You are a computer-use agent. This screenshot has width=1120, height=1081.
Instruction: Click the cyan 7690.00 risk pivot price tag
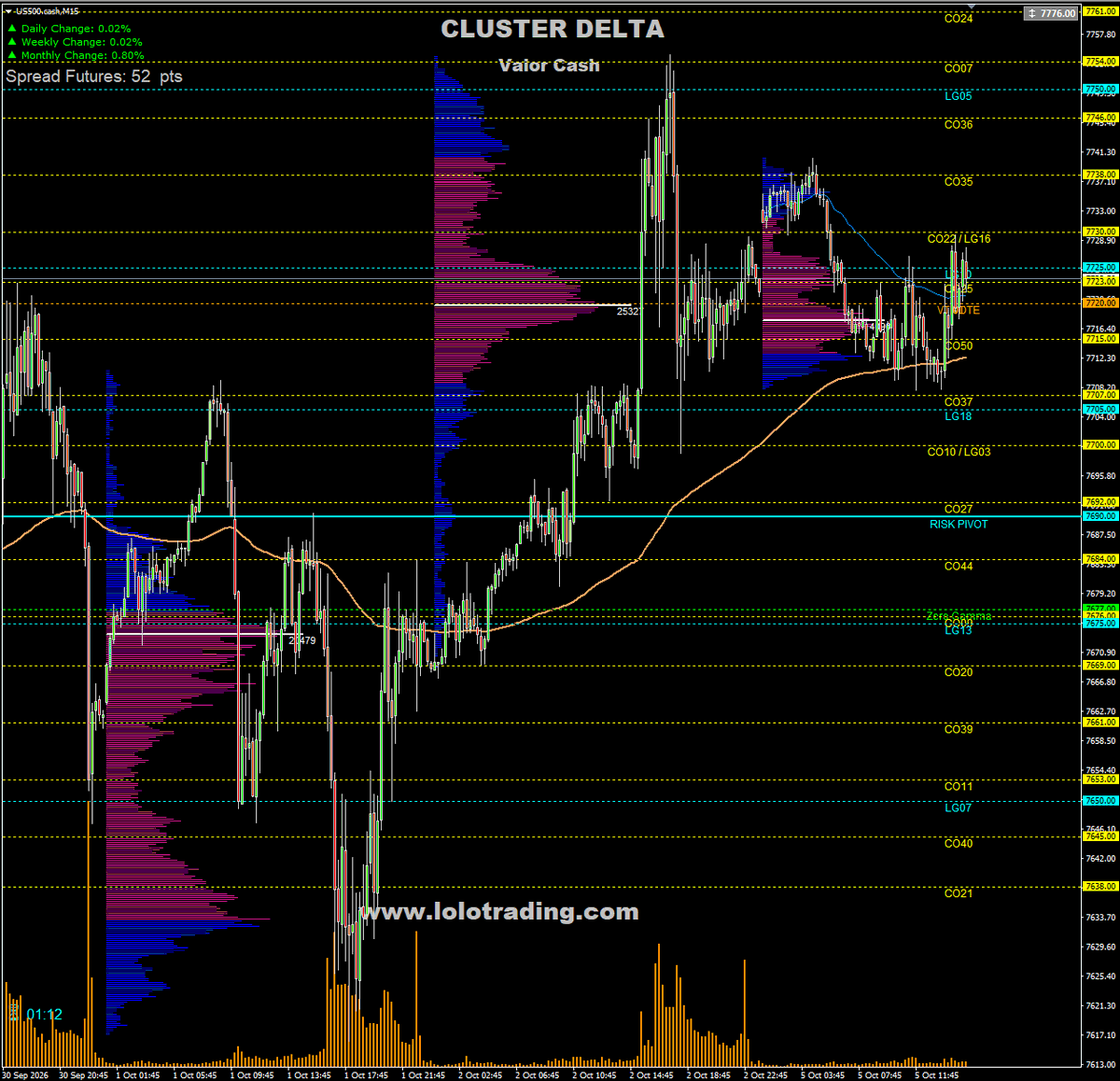(1100, 516)
